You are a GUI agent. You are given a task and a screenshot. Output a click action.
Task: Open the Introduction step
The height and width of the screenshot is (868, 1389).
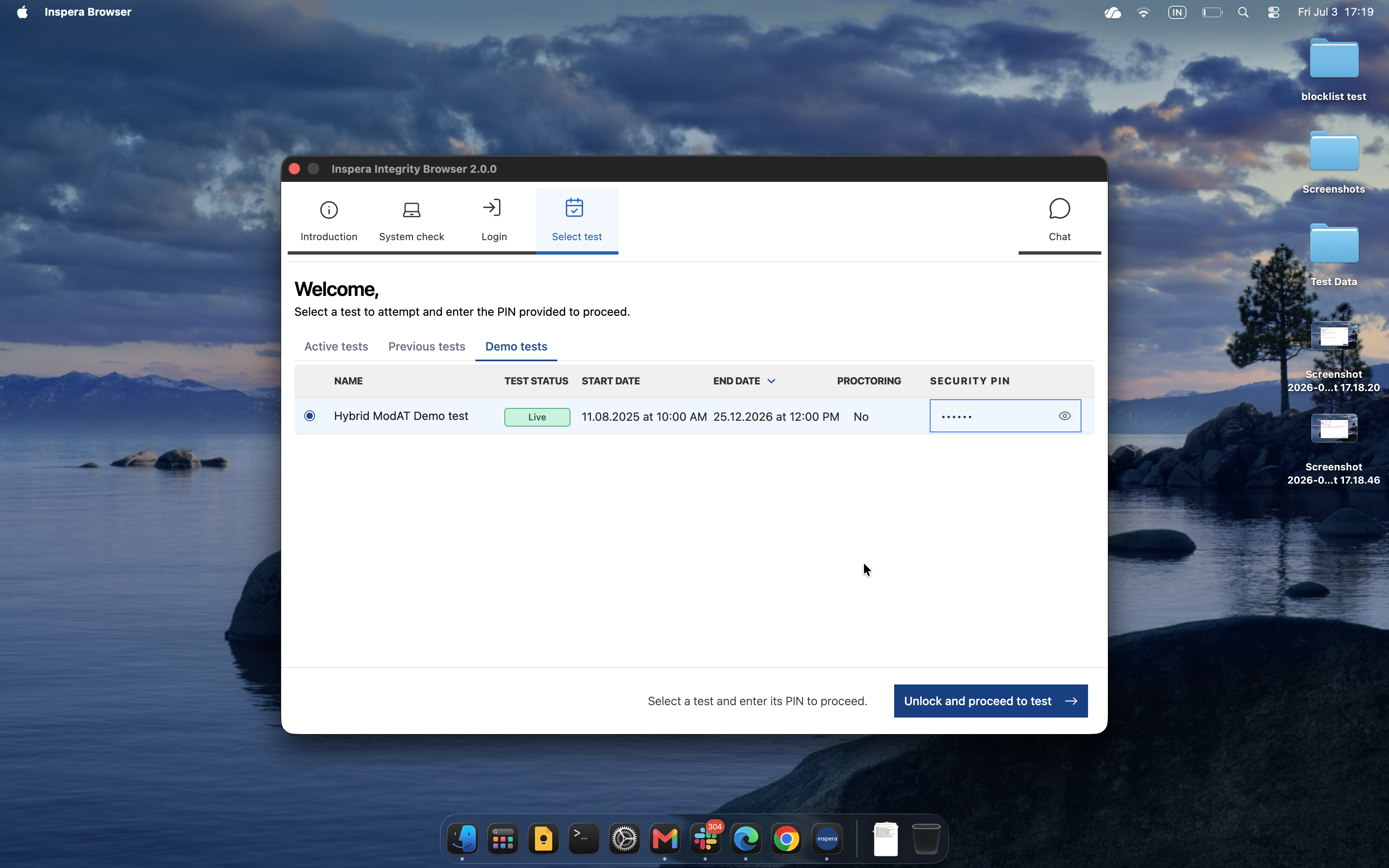pyautogui.click(x=329, y=221)
